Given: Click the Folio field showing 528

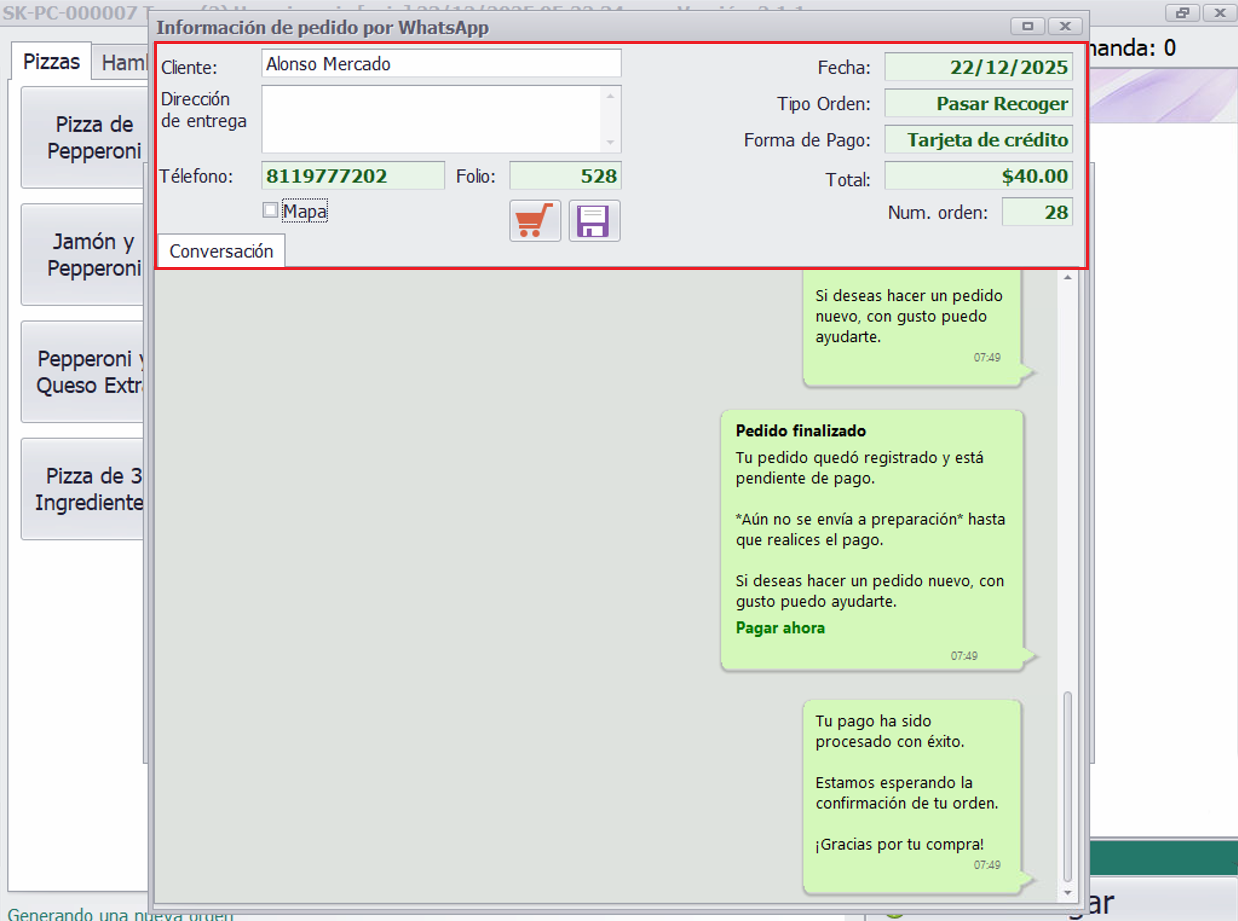Looking at the screenshot, I should 565,176.
